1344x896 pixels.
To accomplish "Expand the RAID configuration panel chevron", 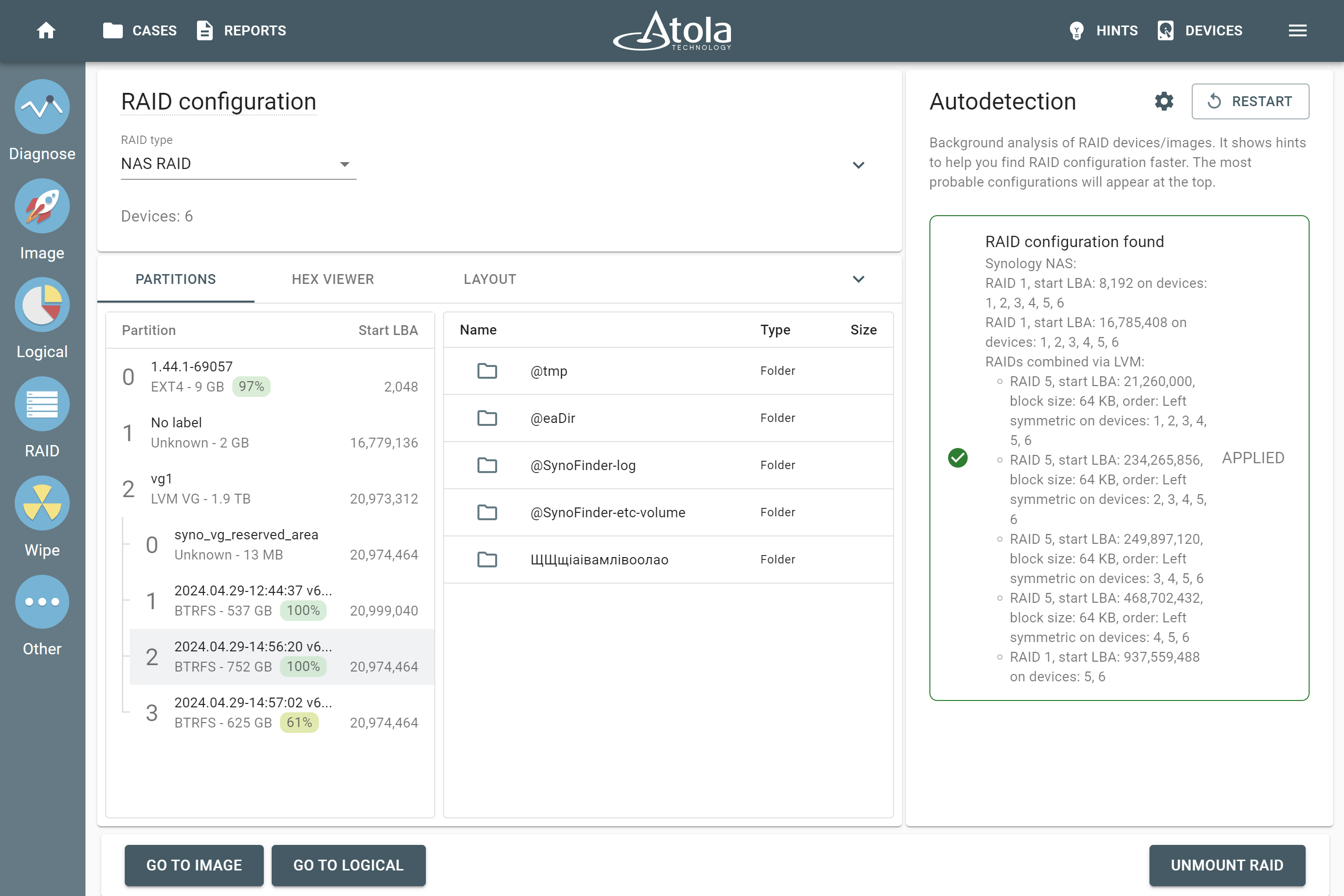I will [x=858, y=165].
